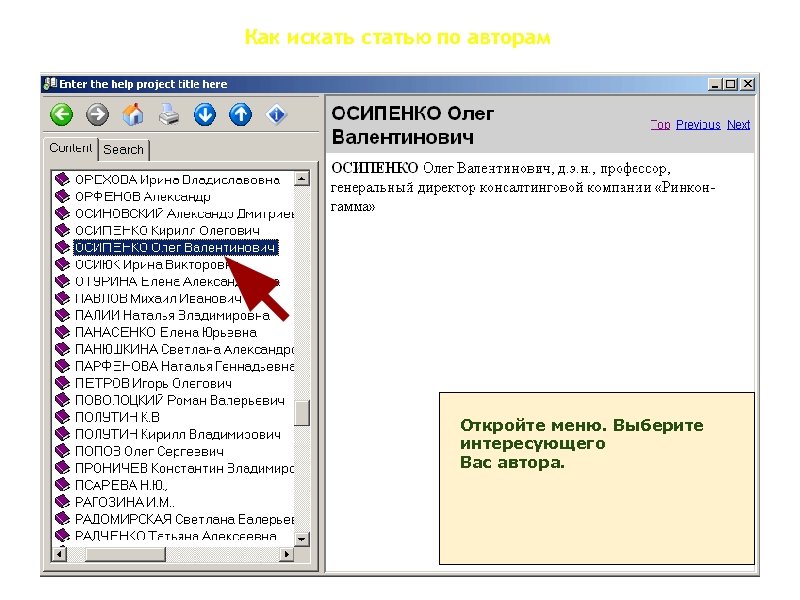800x600 pixels.
Task: Follow the Top link
Action: pos(660,124)
